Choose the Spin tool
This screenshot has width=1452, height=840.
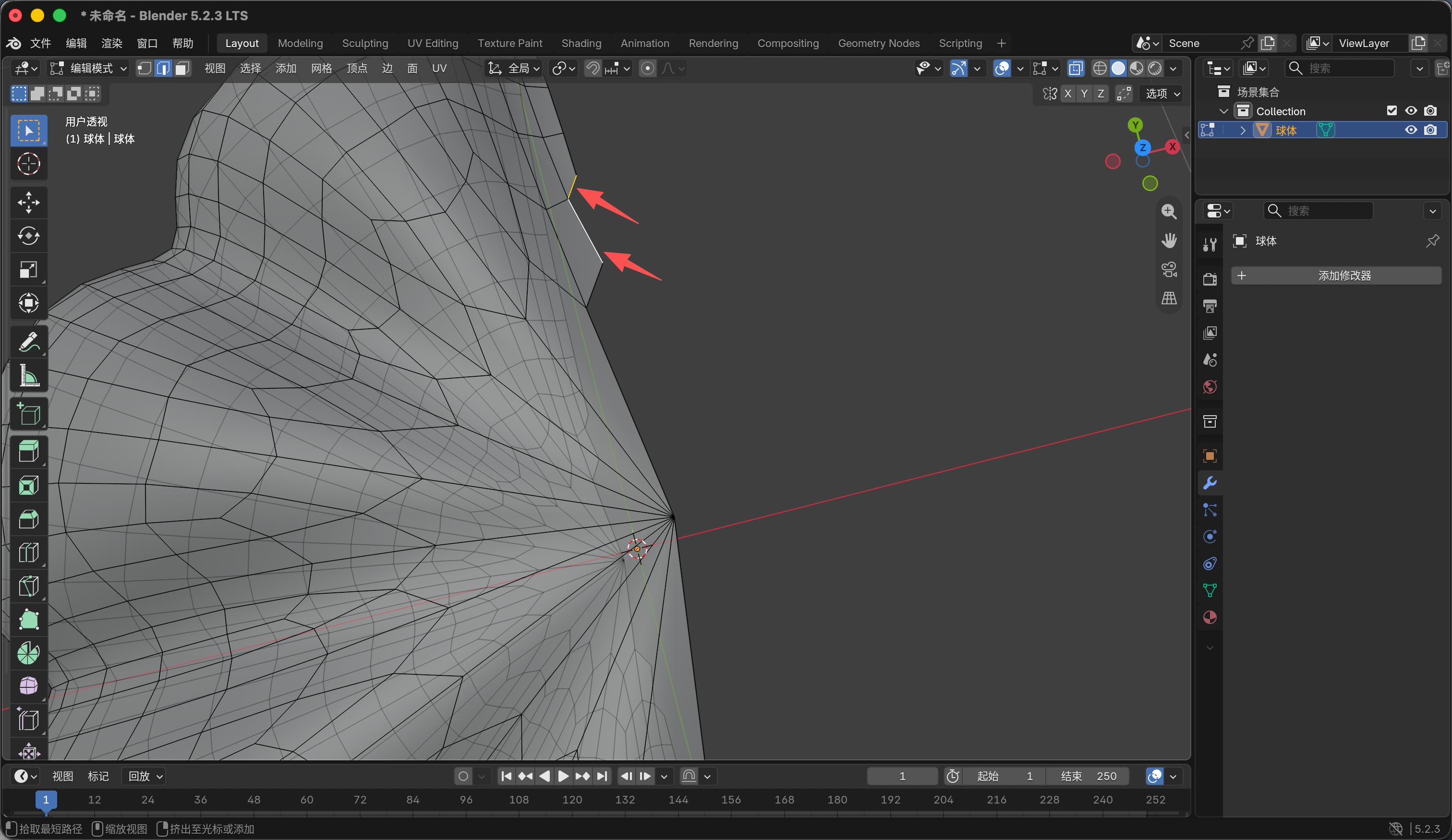click(x=28, y=653)
